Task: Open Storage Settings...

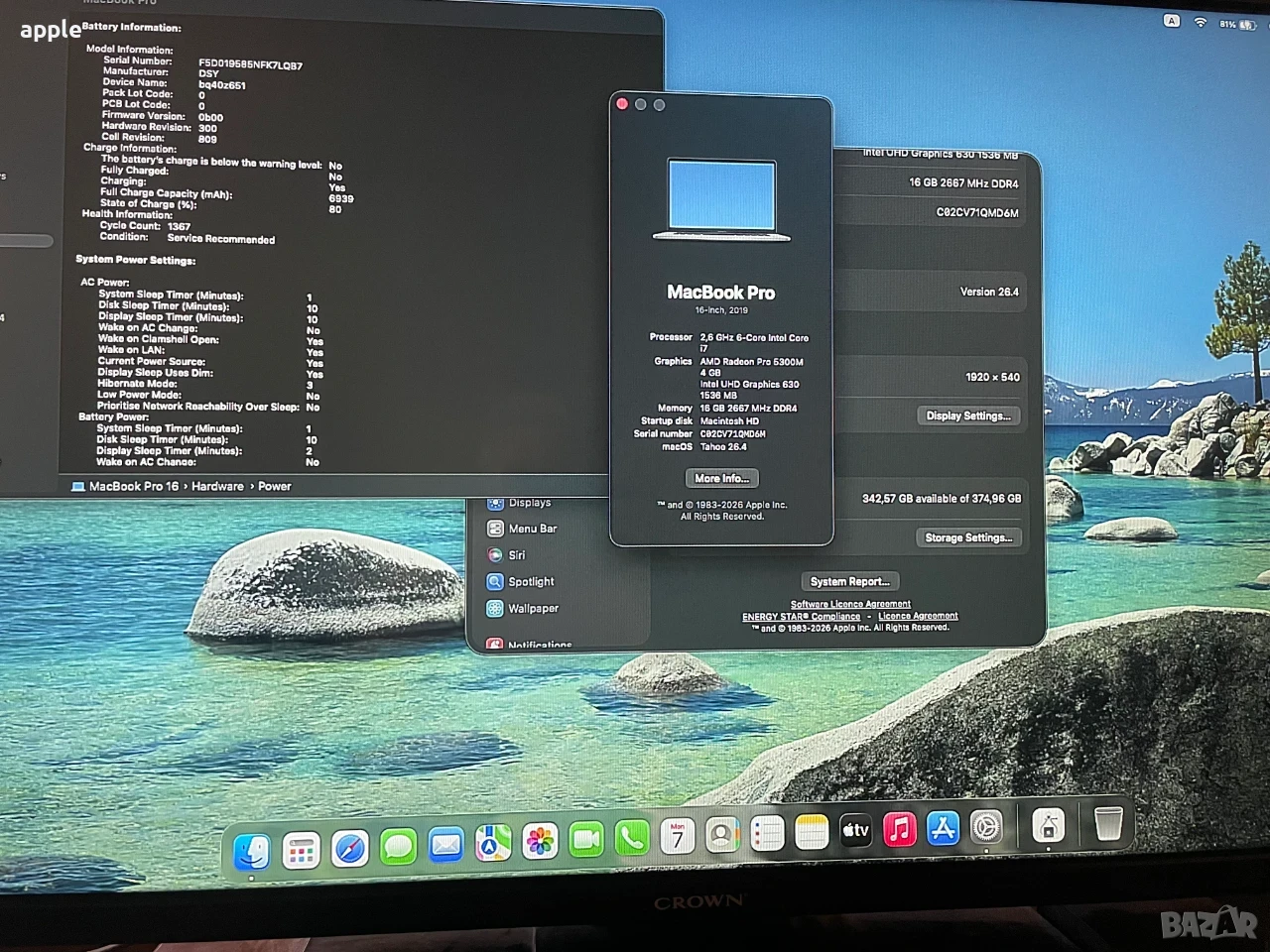Action: [x=968, y=537]
